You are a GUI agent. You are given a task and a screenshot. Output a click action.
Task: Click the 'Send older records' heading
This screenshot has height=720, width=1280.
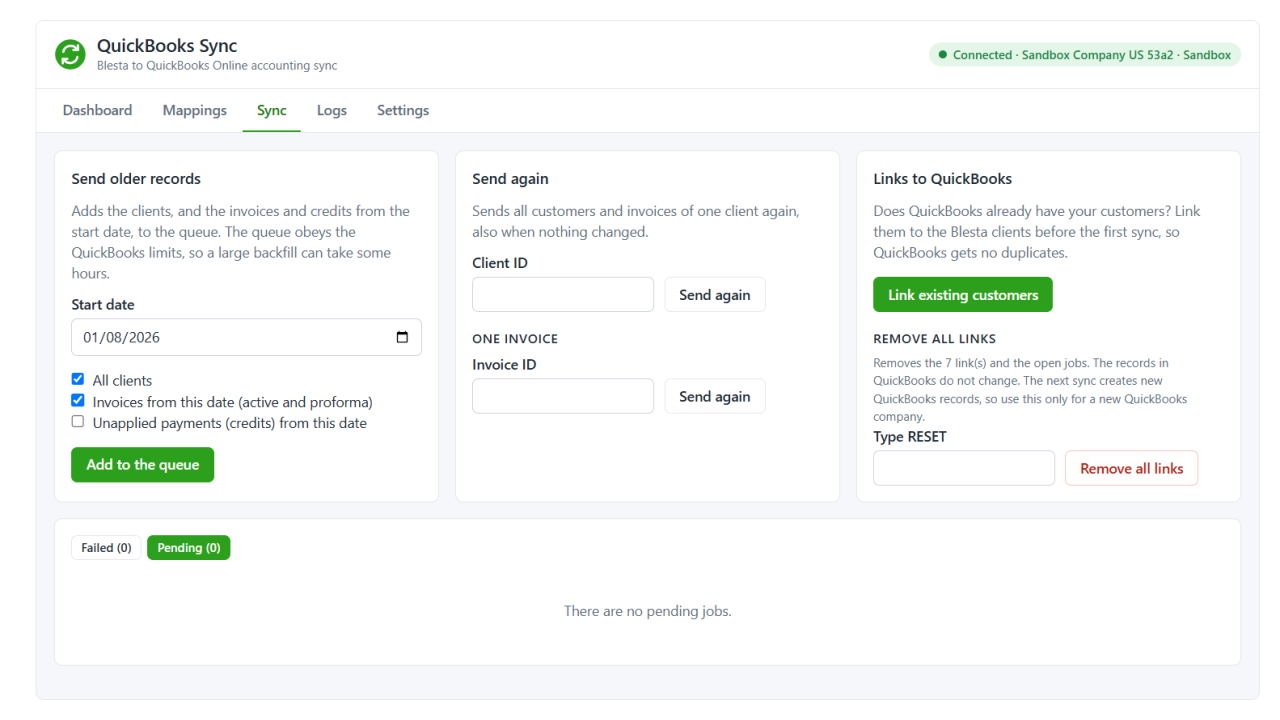click(x=136, y=179)
